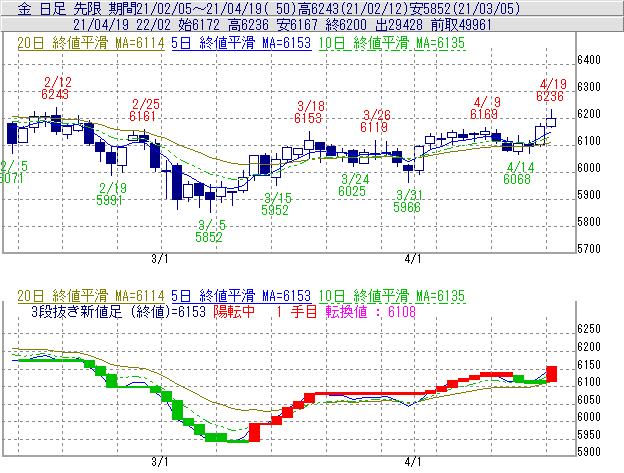The width and height of the screenshot is (624, 473).
Task: Click the 2/5 low price label
Action: [14, 172]
